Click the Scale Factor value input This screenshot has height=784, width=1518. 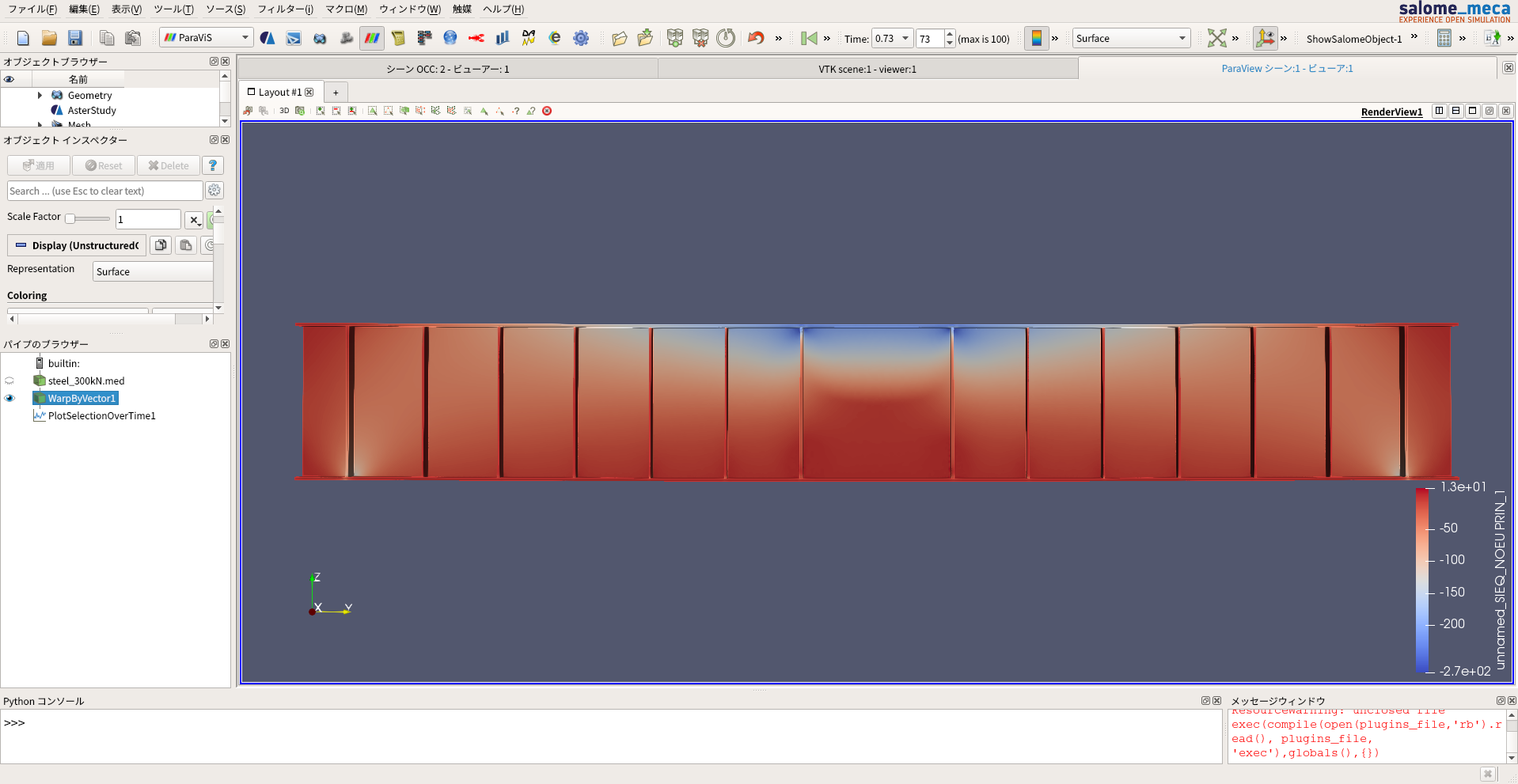pos(148,219)
